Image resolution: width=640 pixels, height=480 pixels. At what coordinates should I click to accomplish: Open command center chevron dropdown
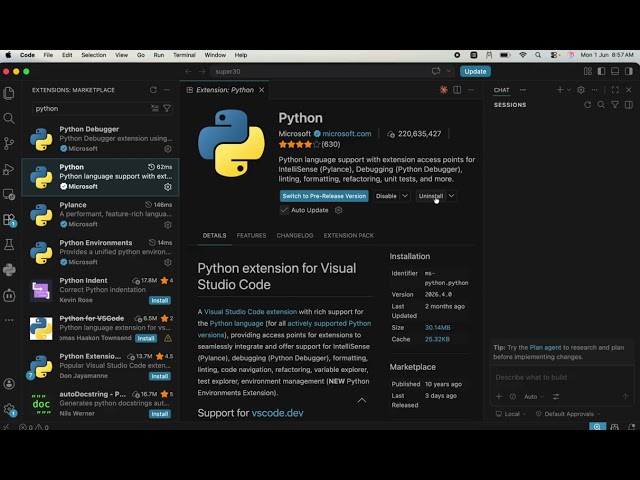point(449,71)
